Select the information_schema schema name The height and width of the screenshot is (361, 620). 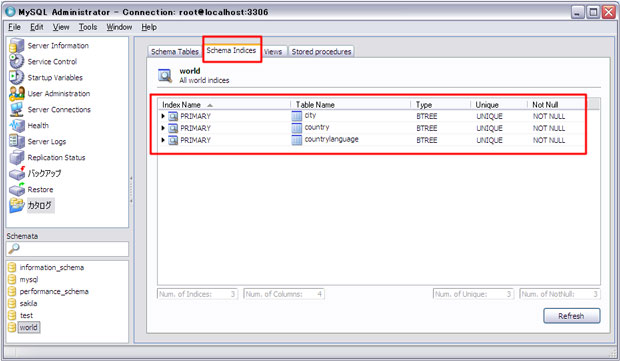52,267
